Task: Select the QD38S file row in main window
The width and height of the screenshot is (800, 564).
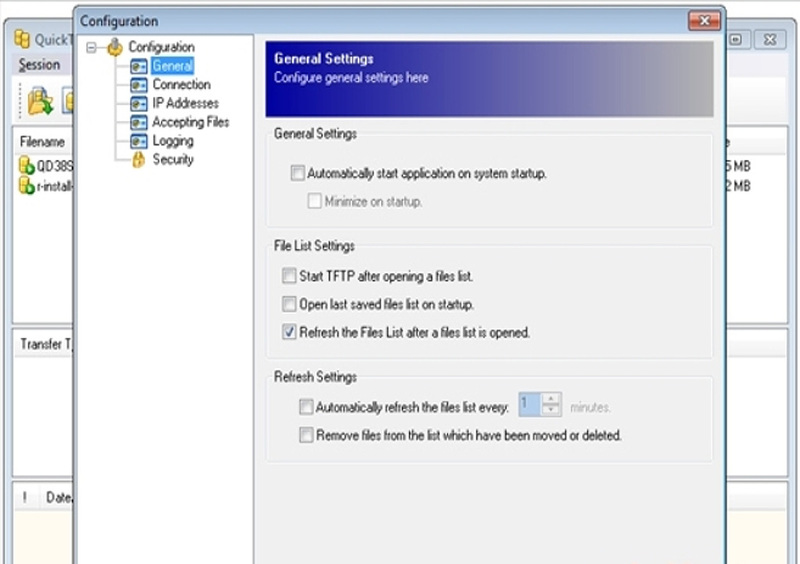Action: pyautogui.click(x=45, y=166)
